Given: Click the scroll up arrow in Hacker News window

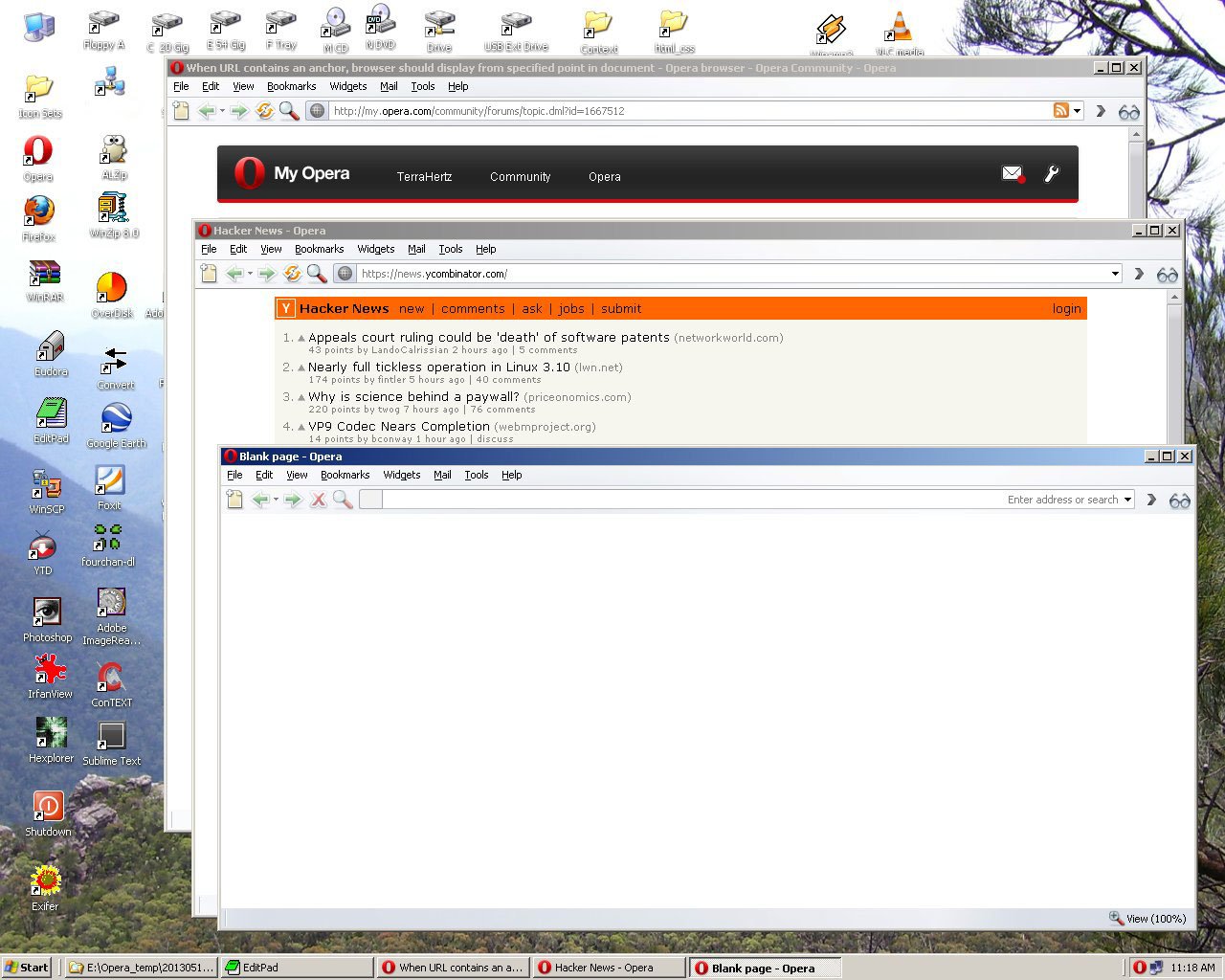Looking at the screenshot, I should point(1174,298).
